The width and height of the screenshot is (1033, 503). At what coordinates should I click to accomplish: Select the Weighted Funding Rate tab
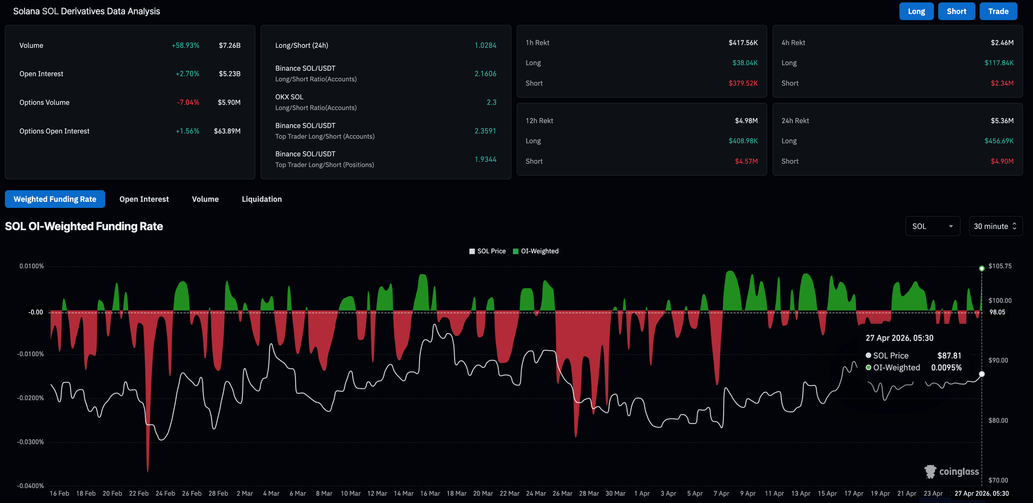click(55, 199)
